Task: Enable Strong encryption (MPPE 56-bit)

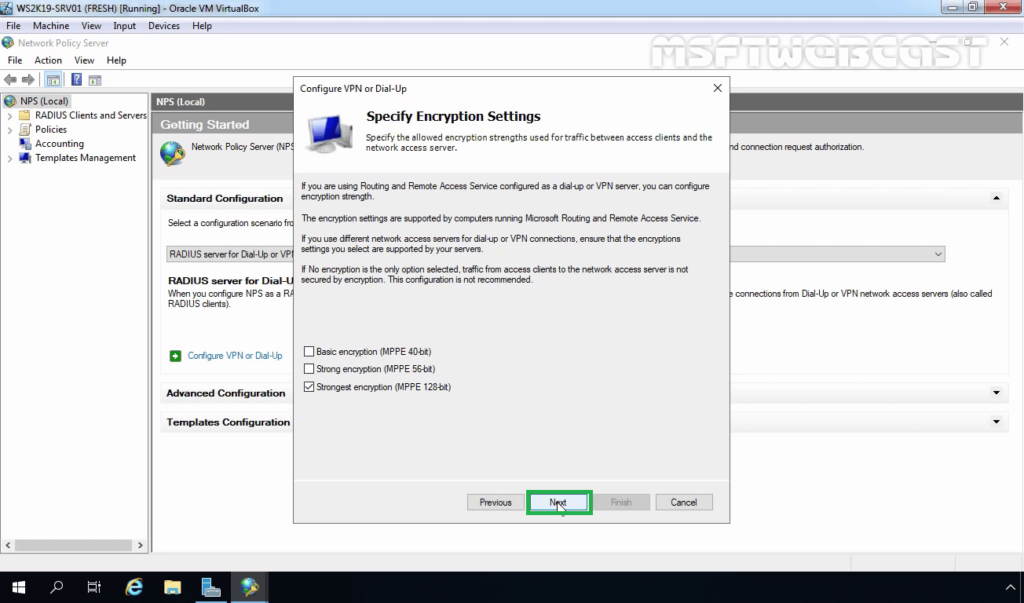Action: 309,369
